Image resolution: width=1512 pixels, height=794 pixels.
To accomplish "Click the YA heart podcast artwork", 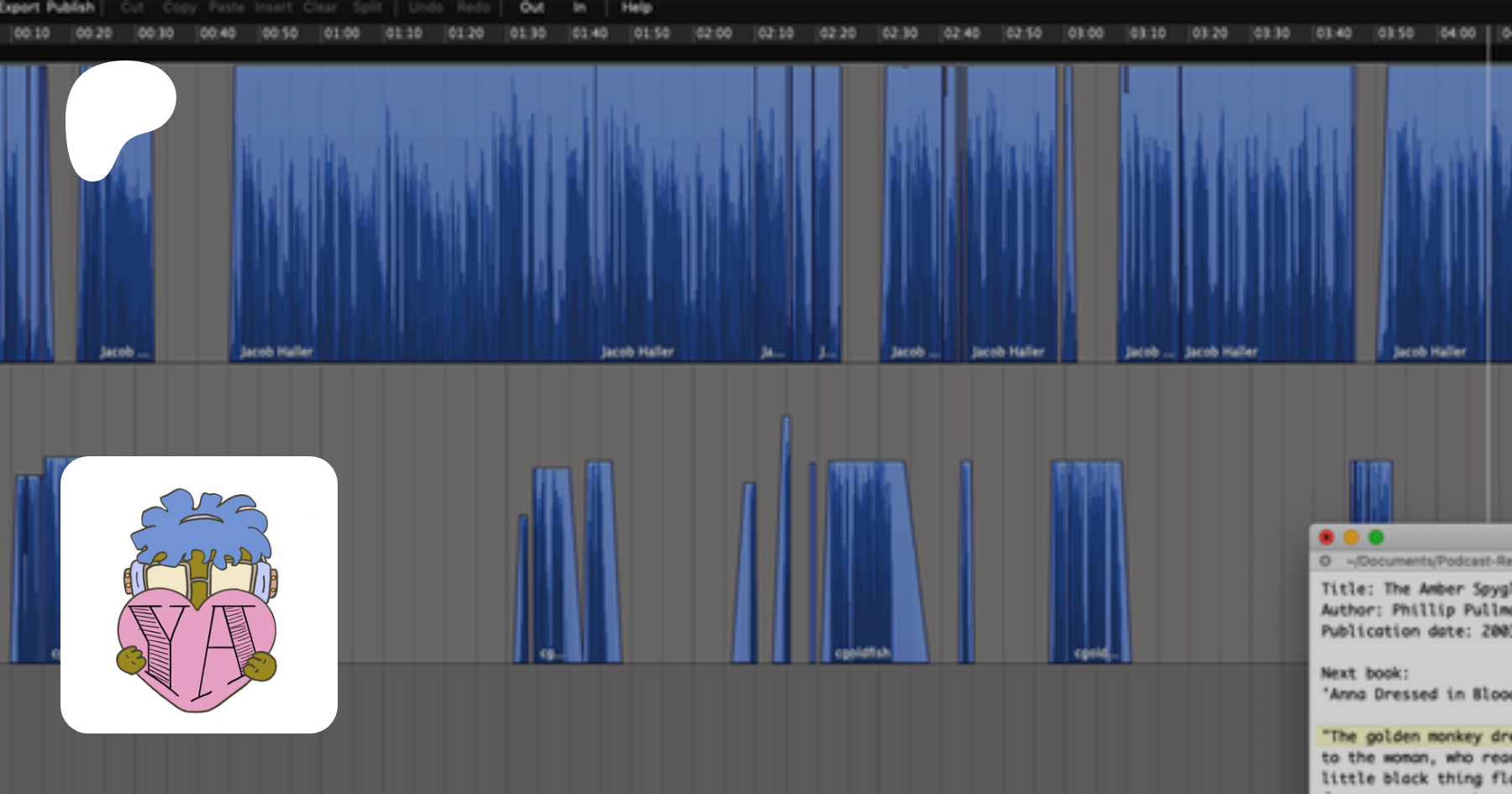I will 199,595.
